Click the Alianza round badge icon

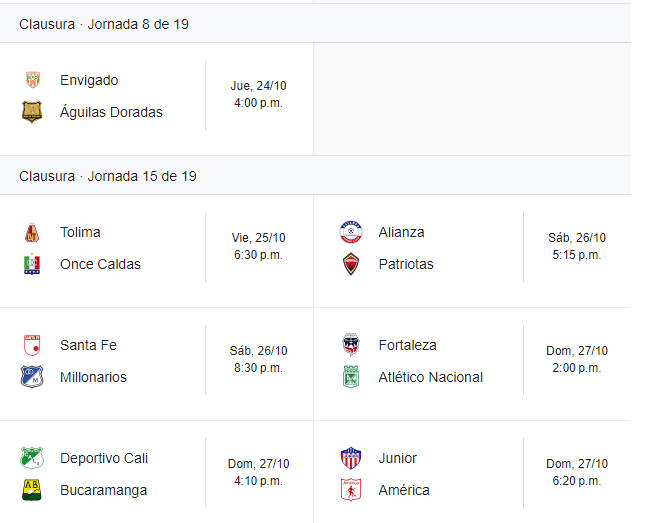point(351,232)
